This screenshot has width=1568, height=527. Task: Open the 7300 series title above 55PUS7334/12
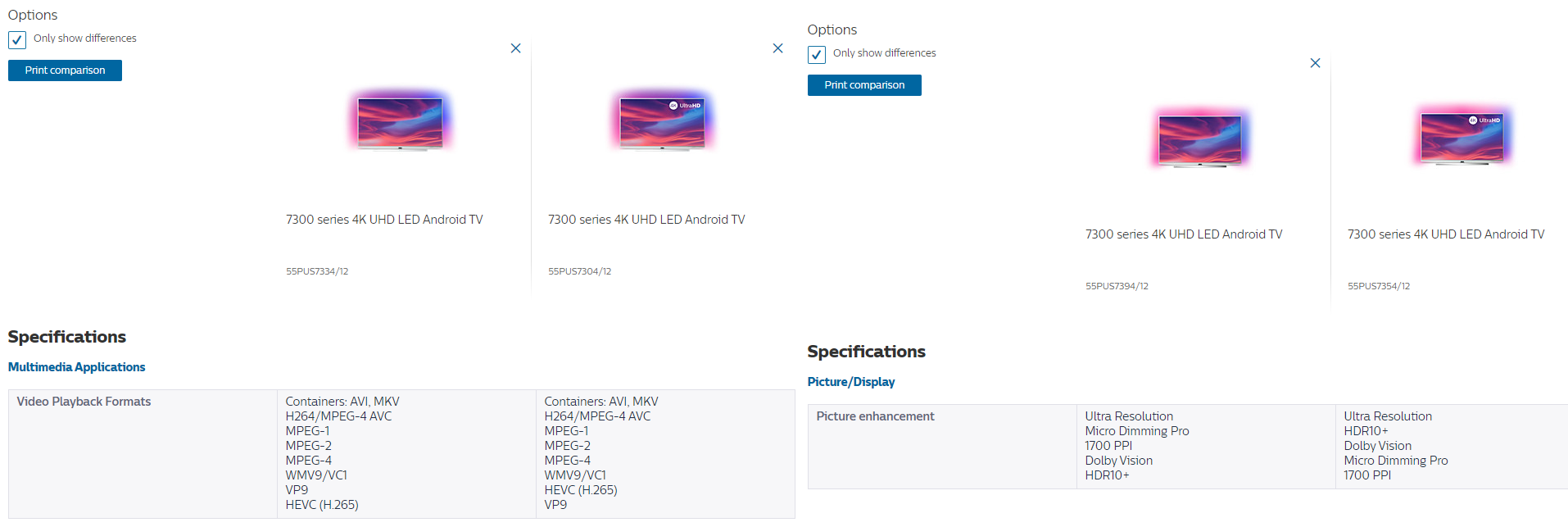click(384, 220)
